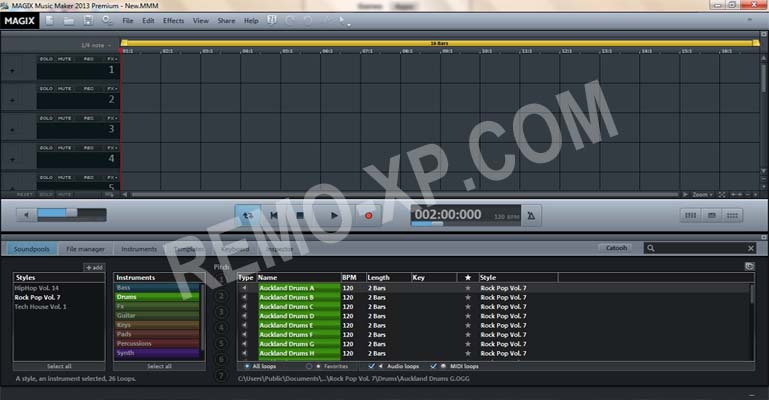The width and height of the screenshot is (769, 400).
Task: Switch to the first view mode icon in transport
Action: coord(691,215)
